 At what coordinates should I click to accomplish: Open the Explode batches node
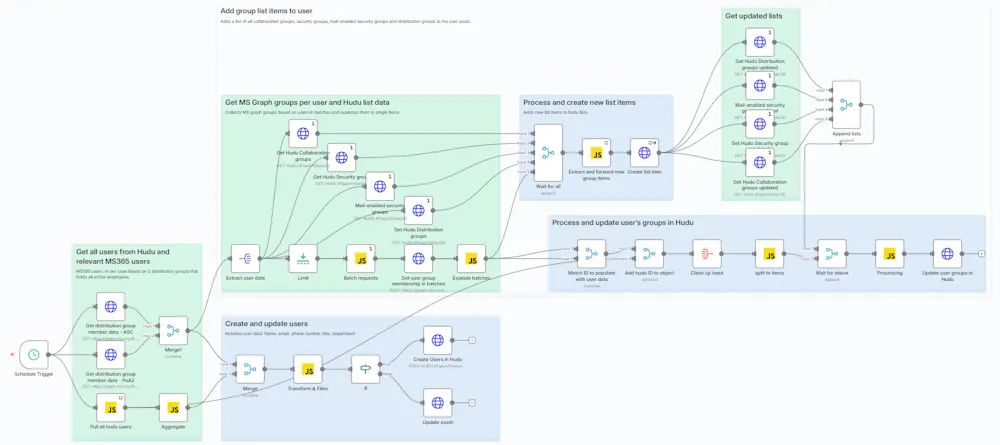pyautogui.click(x=471, y=259)
